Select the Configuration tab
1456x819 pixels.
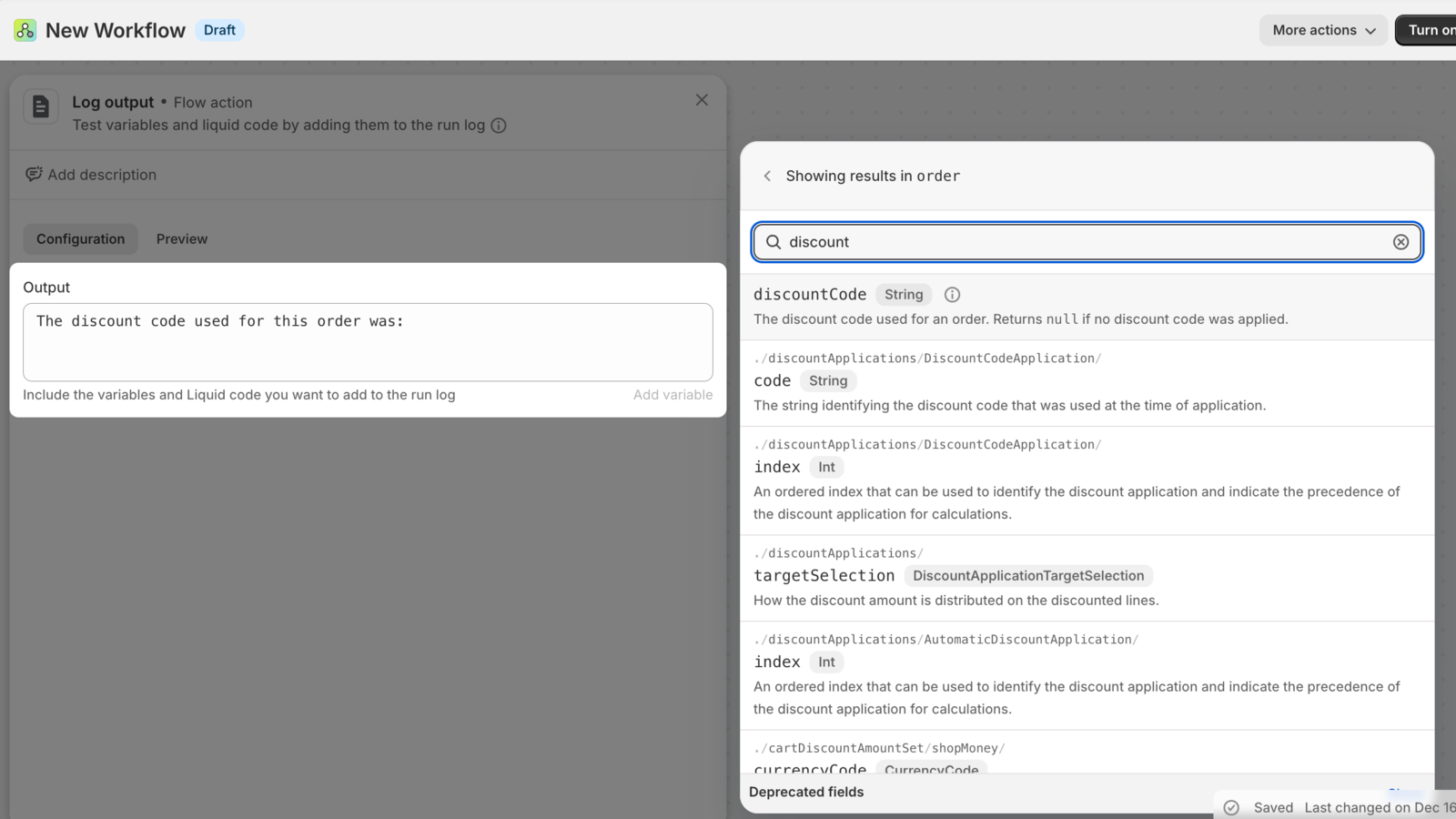click(x=80, y=238)
